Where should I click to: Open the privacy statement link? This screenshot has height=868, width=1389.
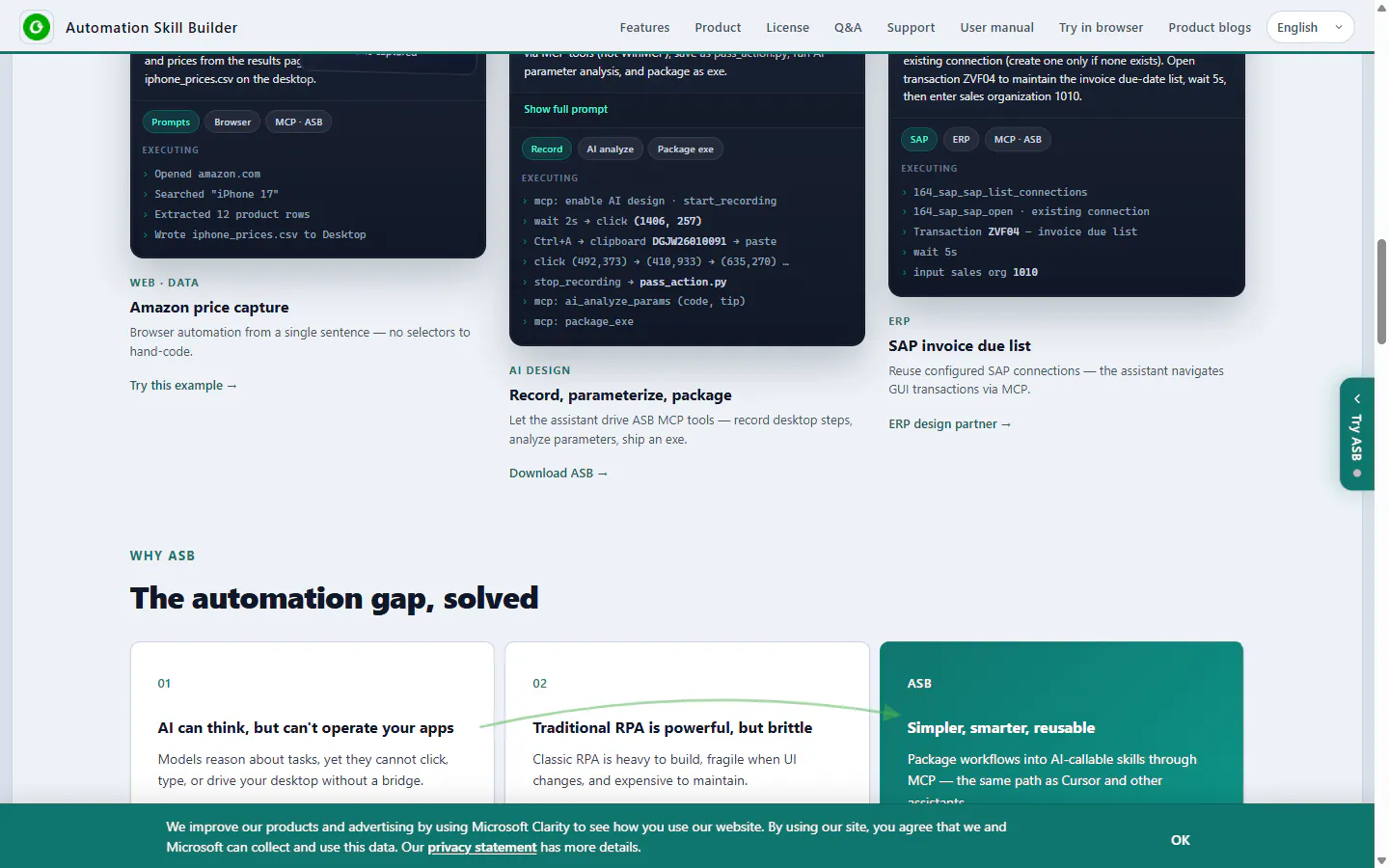click(482, 847)
